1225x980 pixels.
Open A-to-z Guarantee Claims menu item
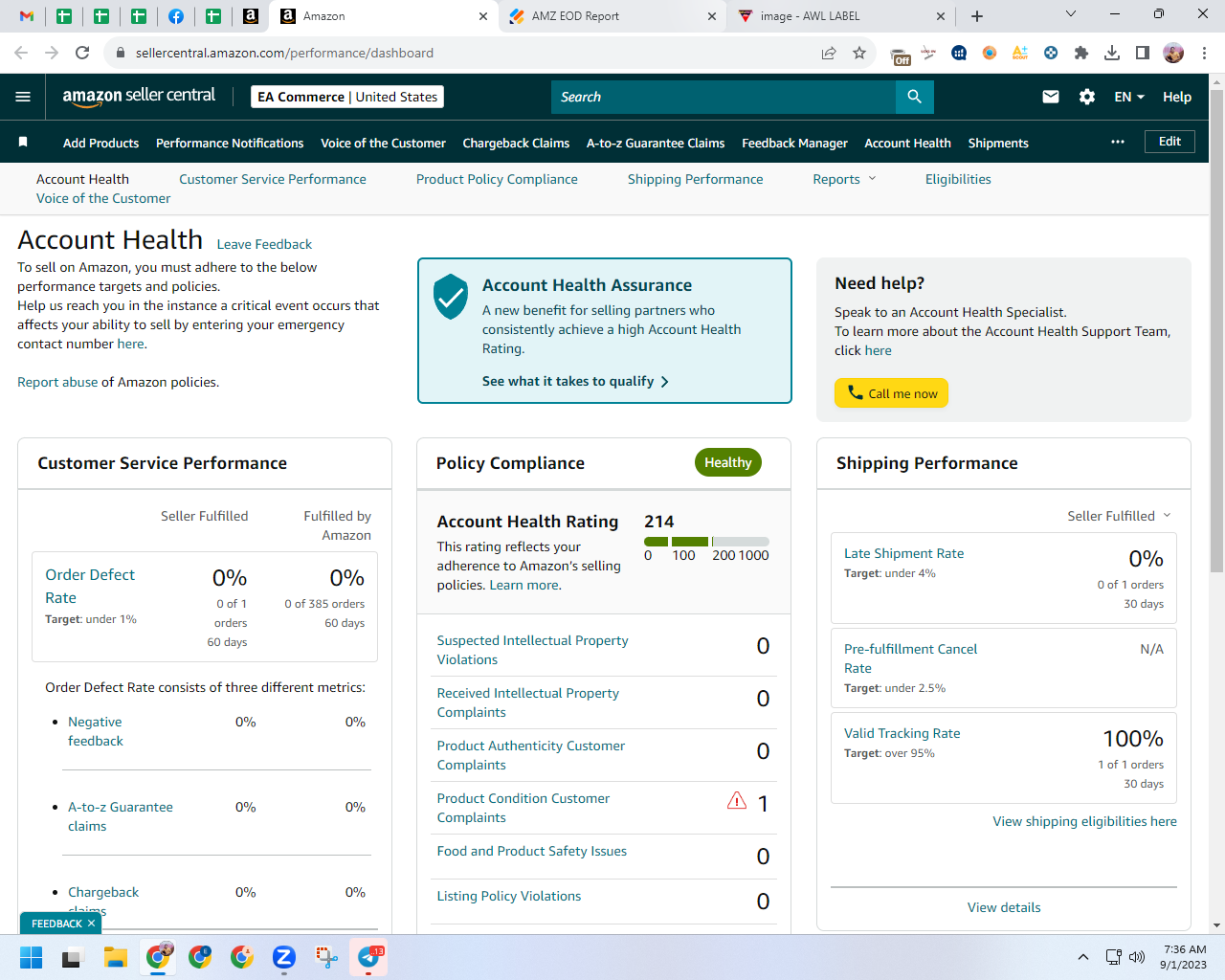[x=656, y=143]
